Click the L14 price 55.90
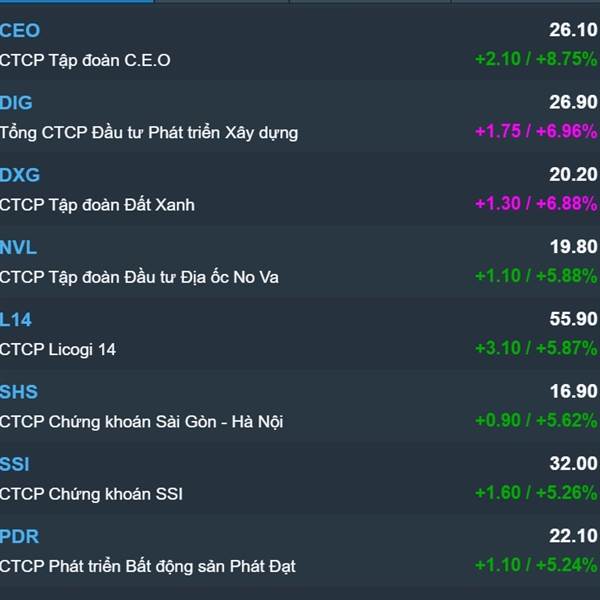600x600 pixels. [x=573, y=320]
